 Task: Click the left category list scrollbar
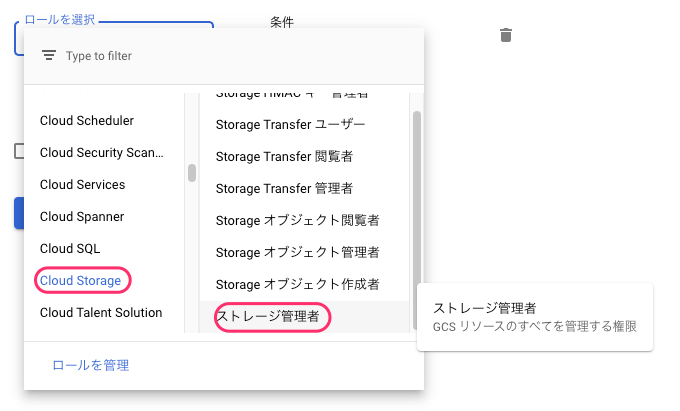click(x=192, y=173)
